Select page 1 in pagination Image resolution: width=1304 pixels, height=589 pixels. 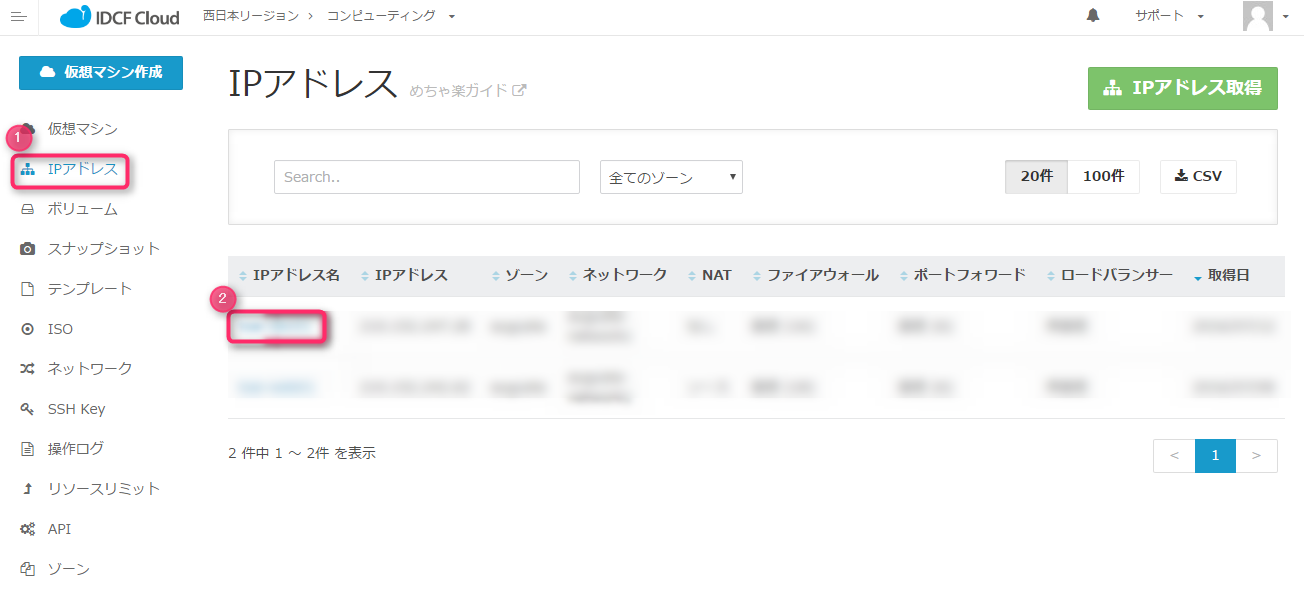(1215, 456)
